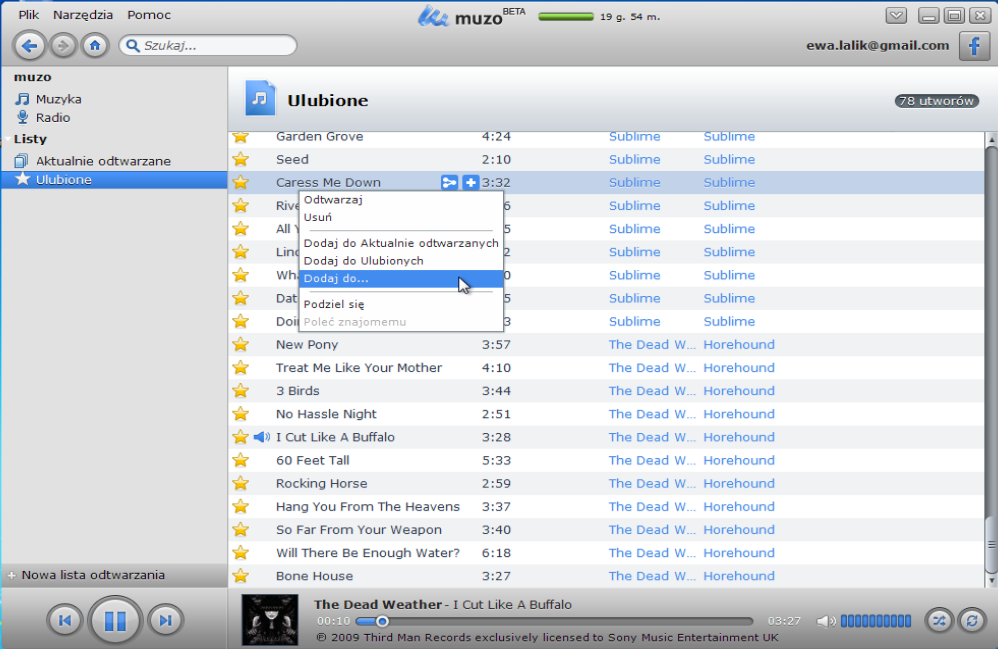
Task: Click the Szukaj search field
Action: 208,45
